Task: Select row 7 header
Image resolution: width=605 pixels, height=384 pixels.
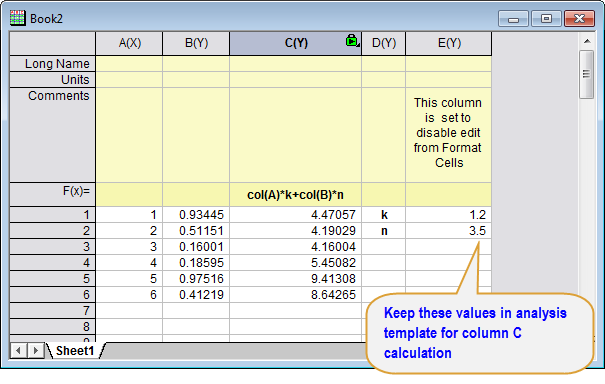Action: click(52, 311)
